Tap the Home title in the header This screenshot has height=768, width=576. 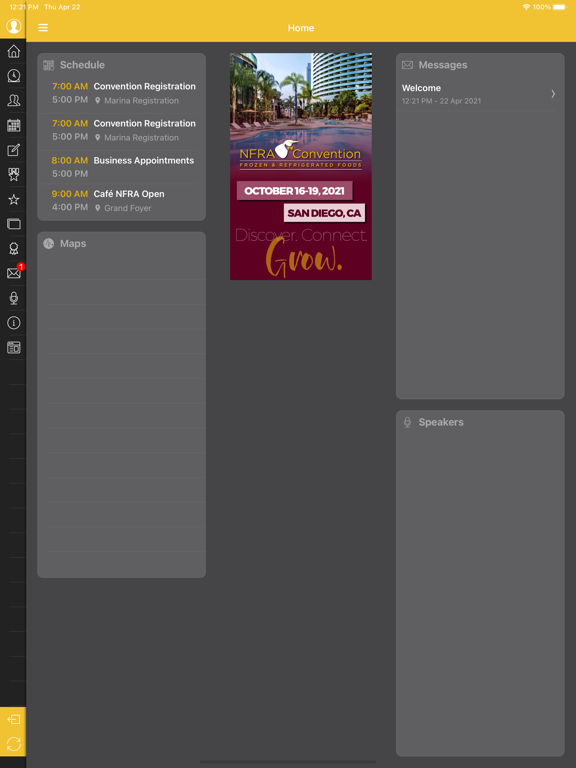pyautogui.click(x=301, y=28)
